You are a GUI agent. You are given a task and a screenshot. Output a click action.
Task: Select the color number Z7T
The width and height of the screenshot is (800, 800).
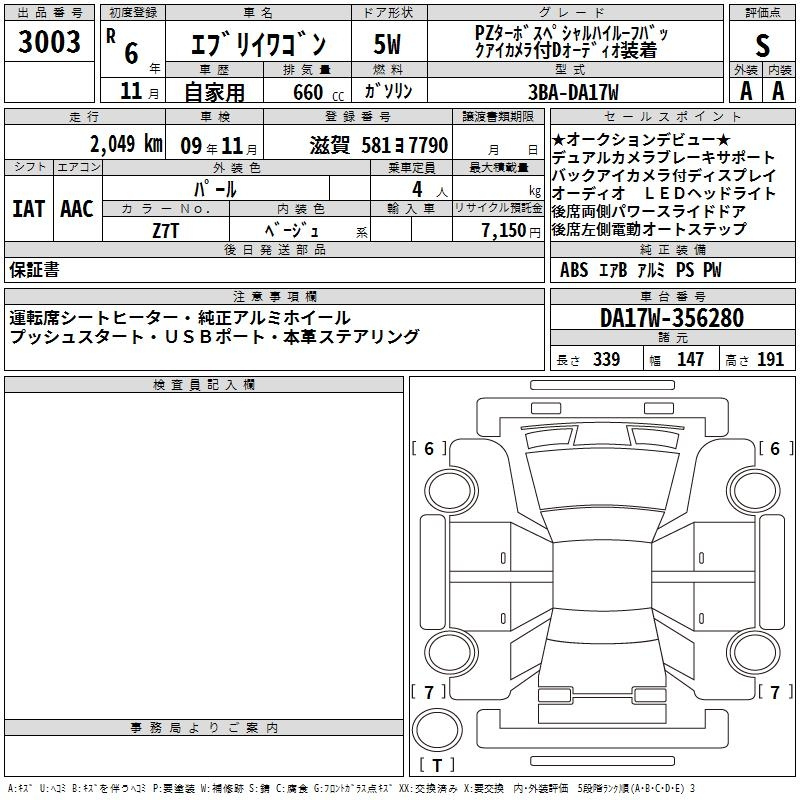point(165,231)
